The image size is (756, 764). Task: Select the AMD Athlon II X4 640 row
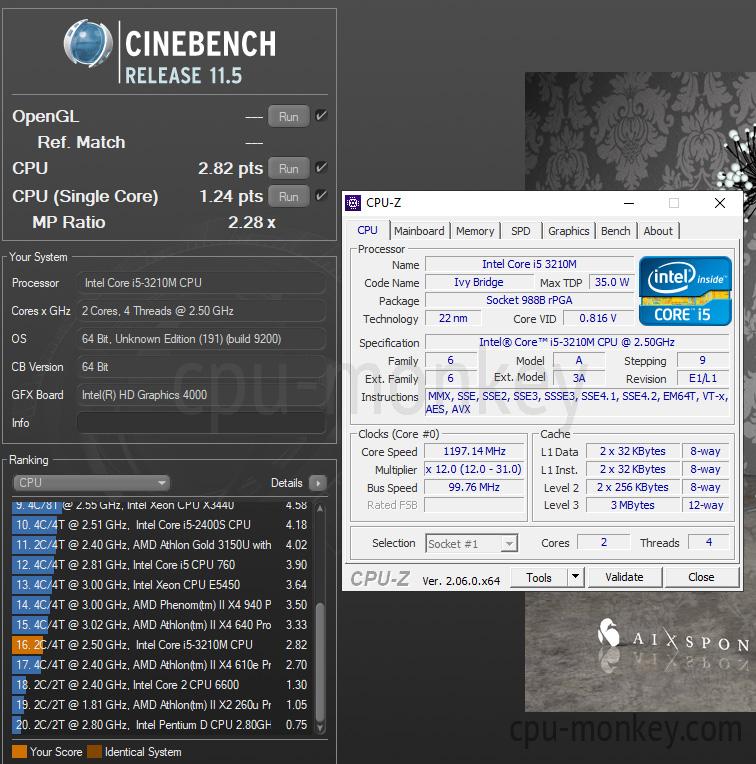pyautogui.click(x=162, y=625)
